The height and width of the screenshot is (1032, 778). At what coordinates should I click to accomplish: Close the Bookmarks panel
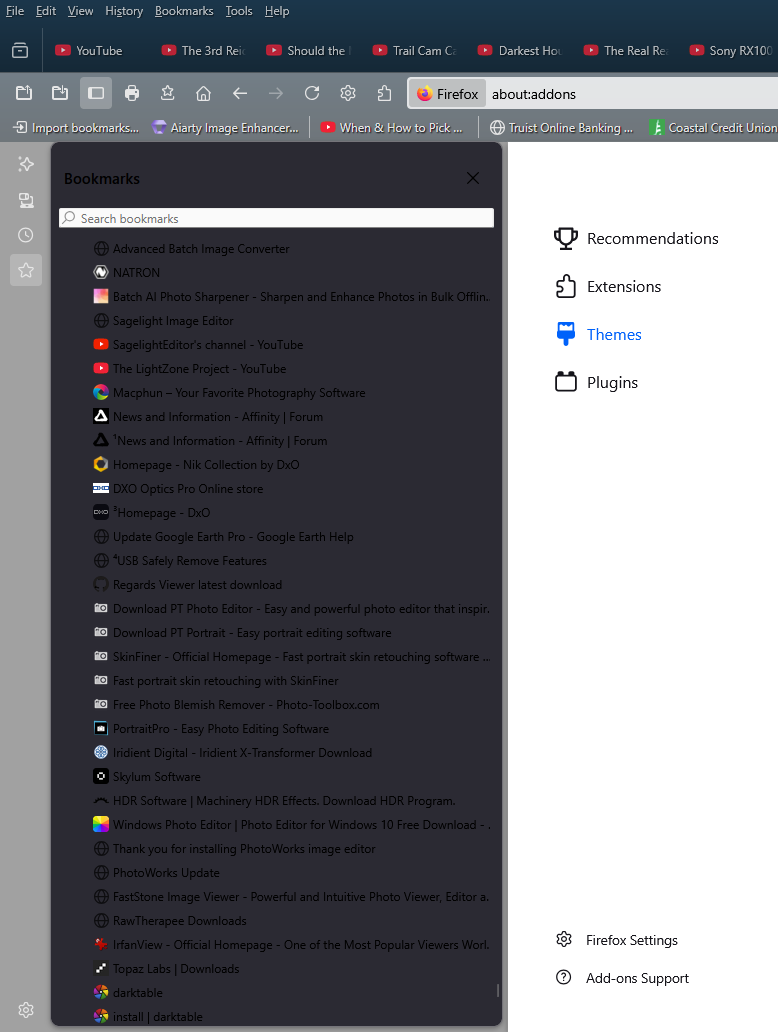[x=473, y=178]
